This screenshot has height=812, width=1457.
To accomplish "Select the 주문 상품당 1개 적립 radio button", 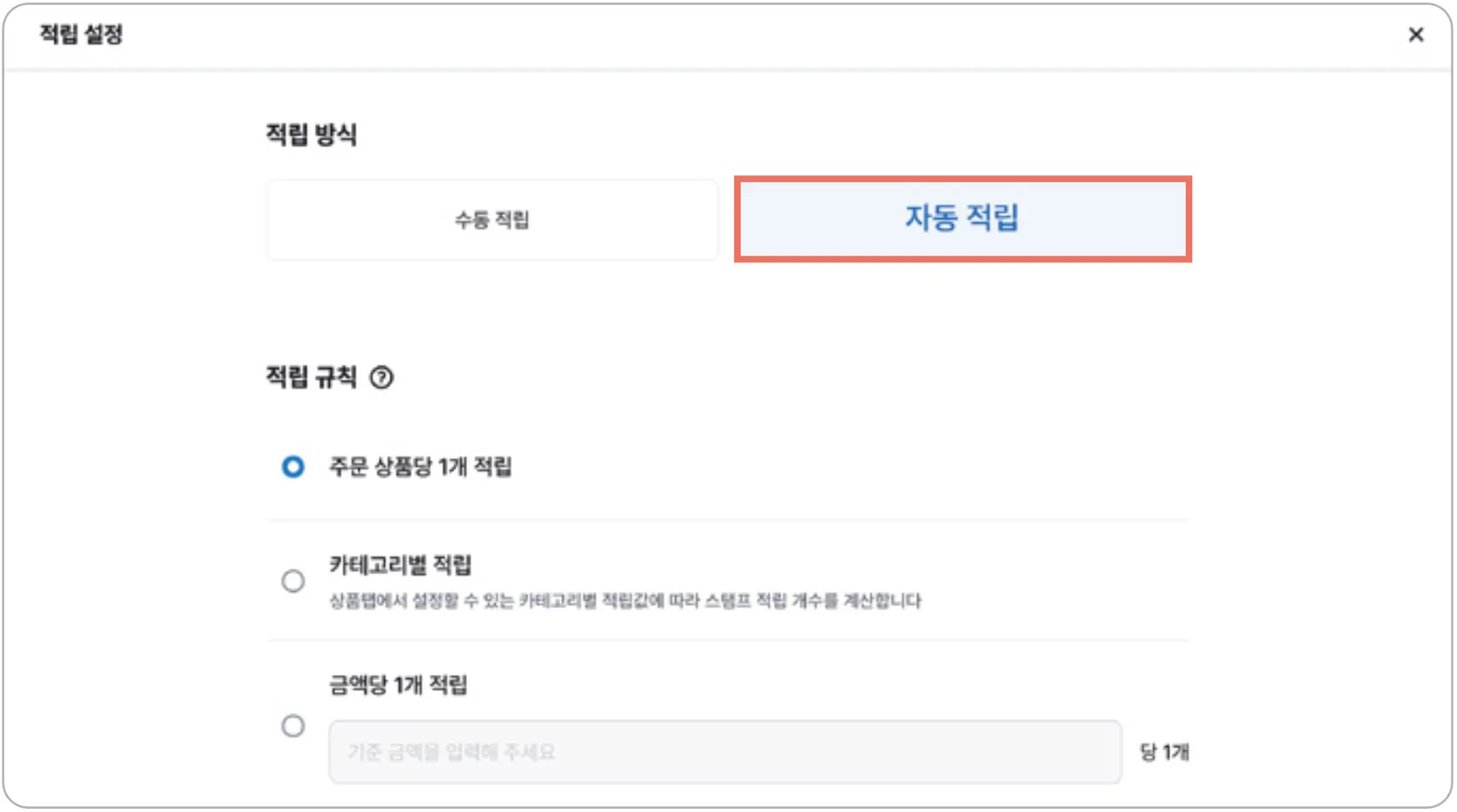I will (293, 467).
